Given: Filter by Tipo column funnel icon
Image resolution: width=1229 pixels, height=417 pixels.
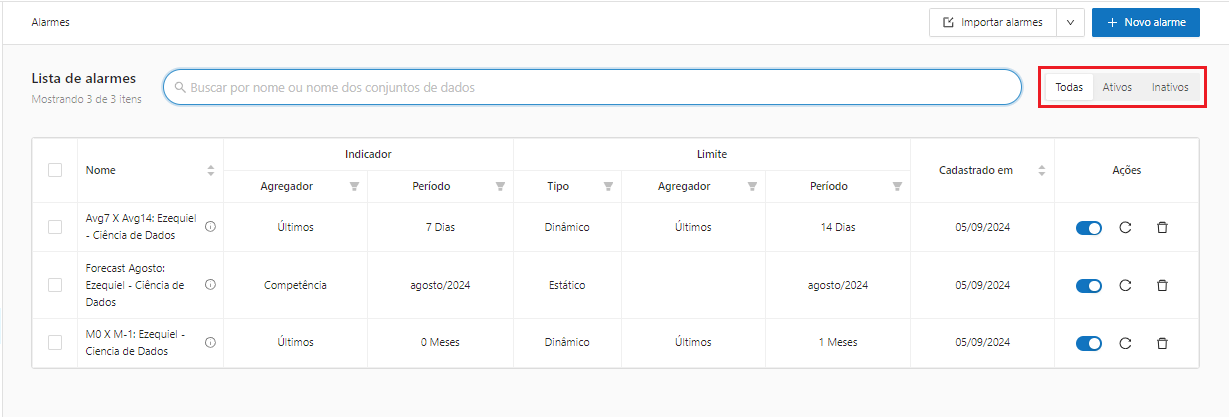Looking at the screenshot, I should coord(608,187).
